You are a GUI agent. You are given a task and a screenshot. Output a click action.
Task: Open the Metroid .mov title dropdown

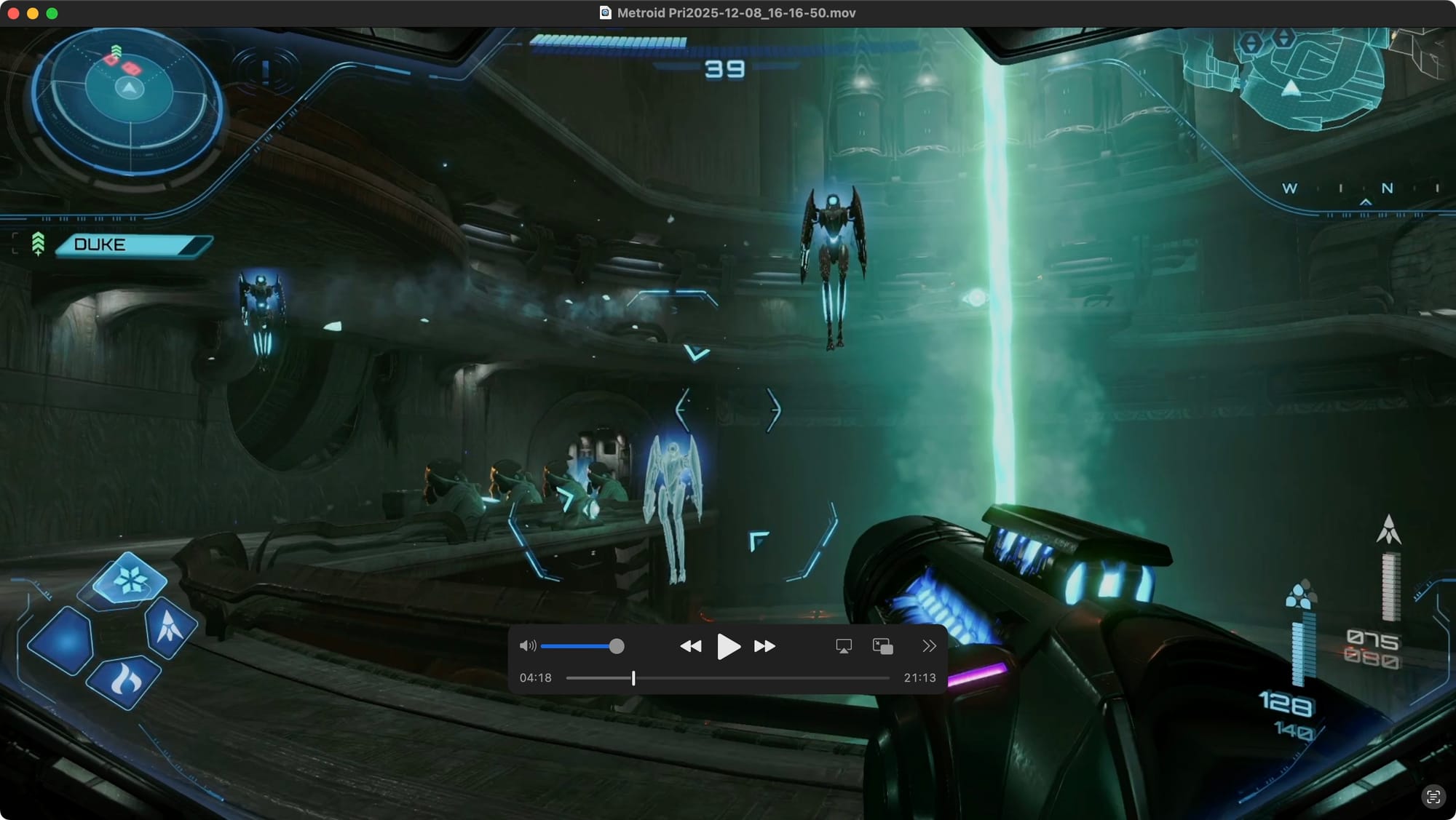[736, 13]
